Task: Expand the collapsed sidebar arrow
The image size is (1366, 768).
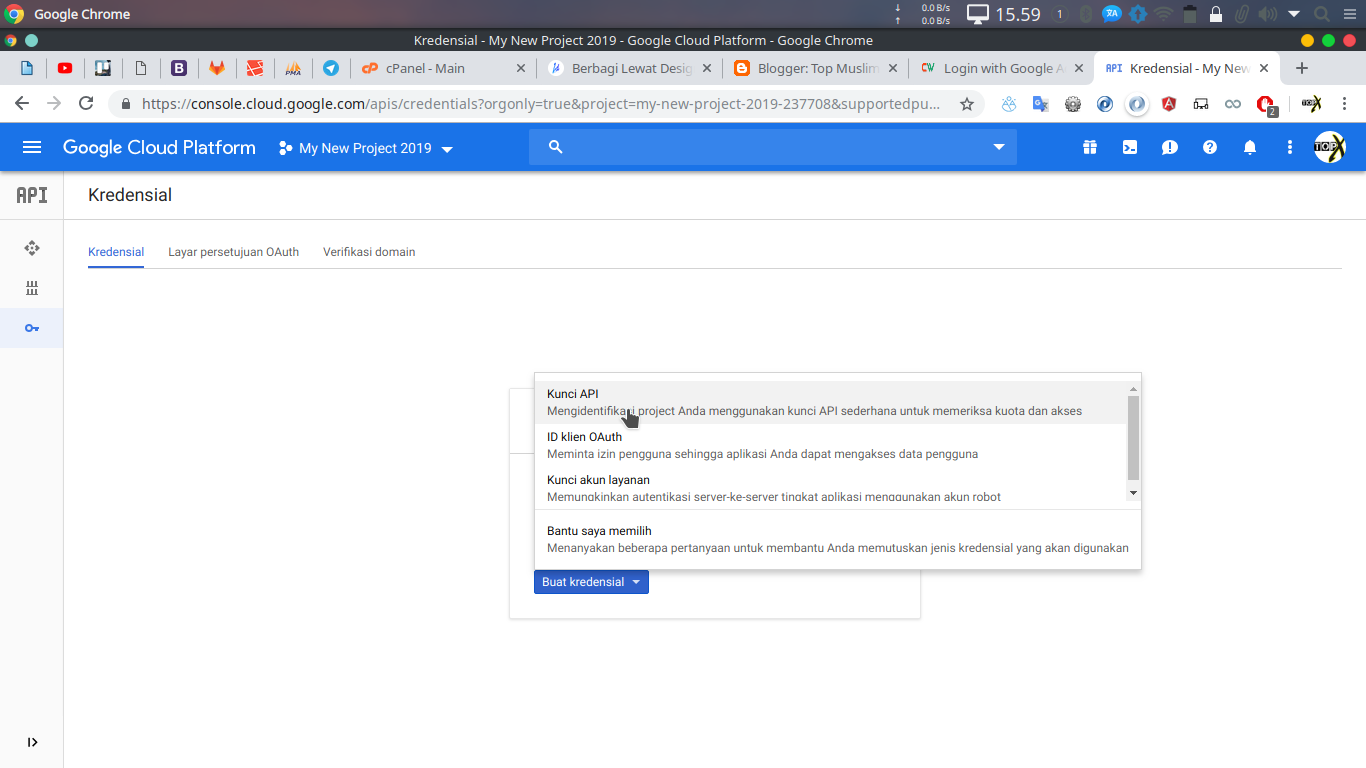Action: click(32, 742)
